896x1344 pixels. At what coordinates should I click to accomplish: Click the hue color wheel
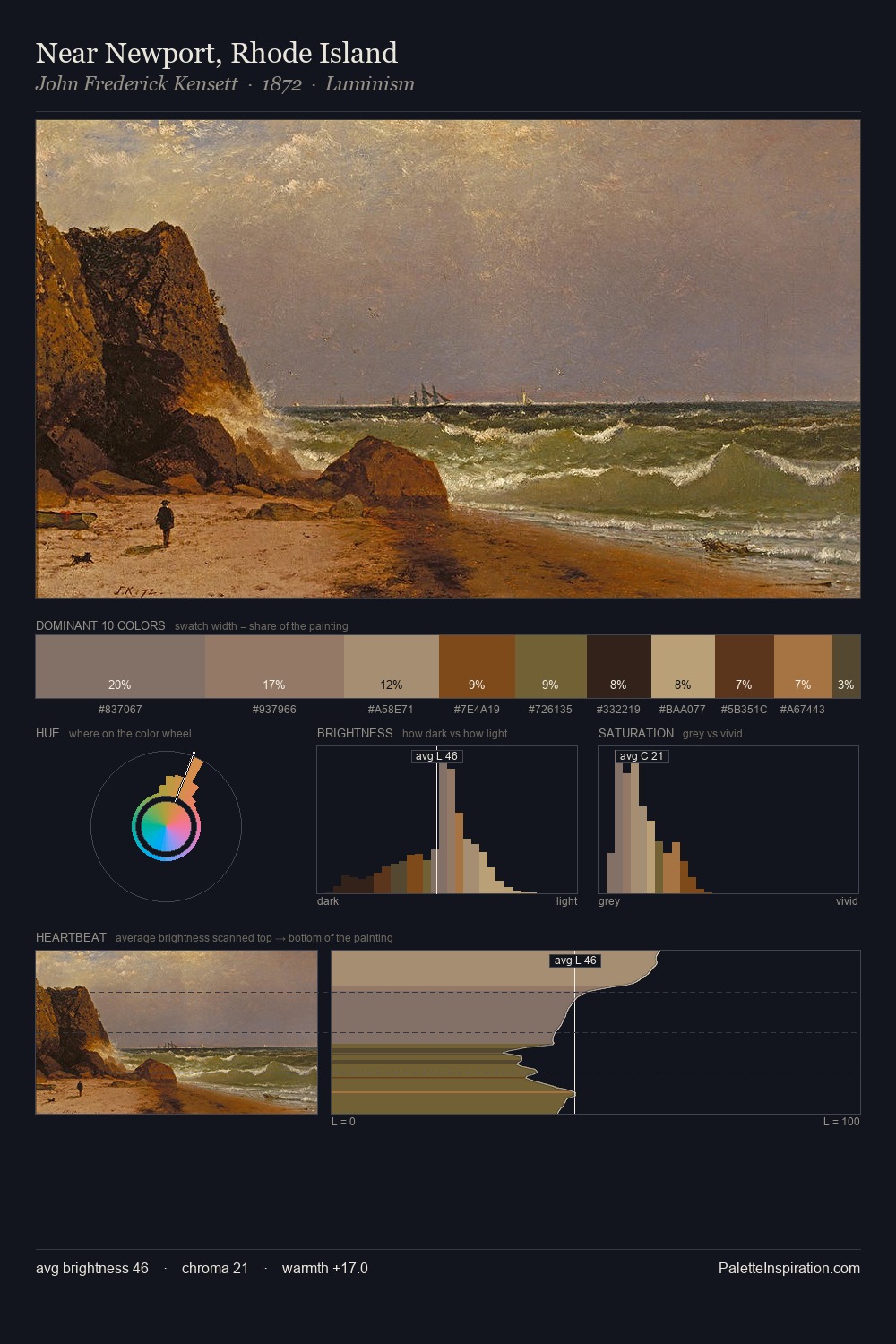166,825
